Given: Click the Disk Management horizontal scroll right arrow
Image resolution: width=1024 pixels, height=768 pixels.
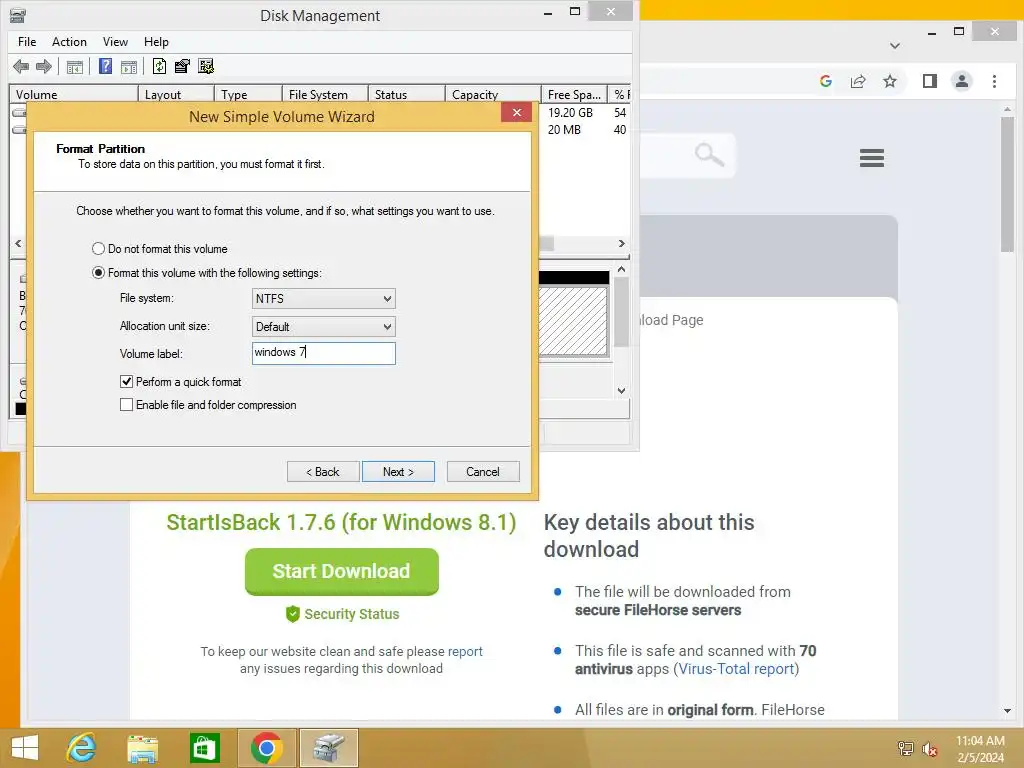Looking at the screenshot, I should pos(622,243).
